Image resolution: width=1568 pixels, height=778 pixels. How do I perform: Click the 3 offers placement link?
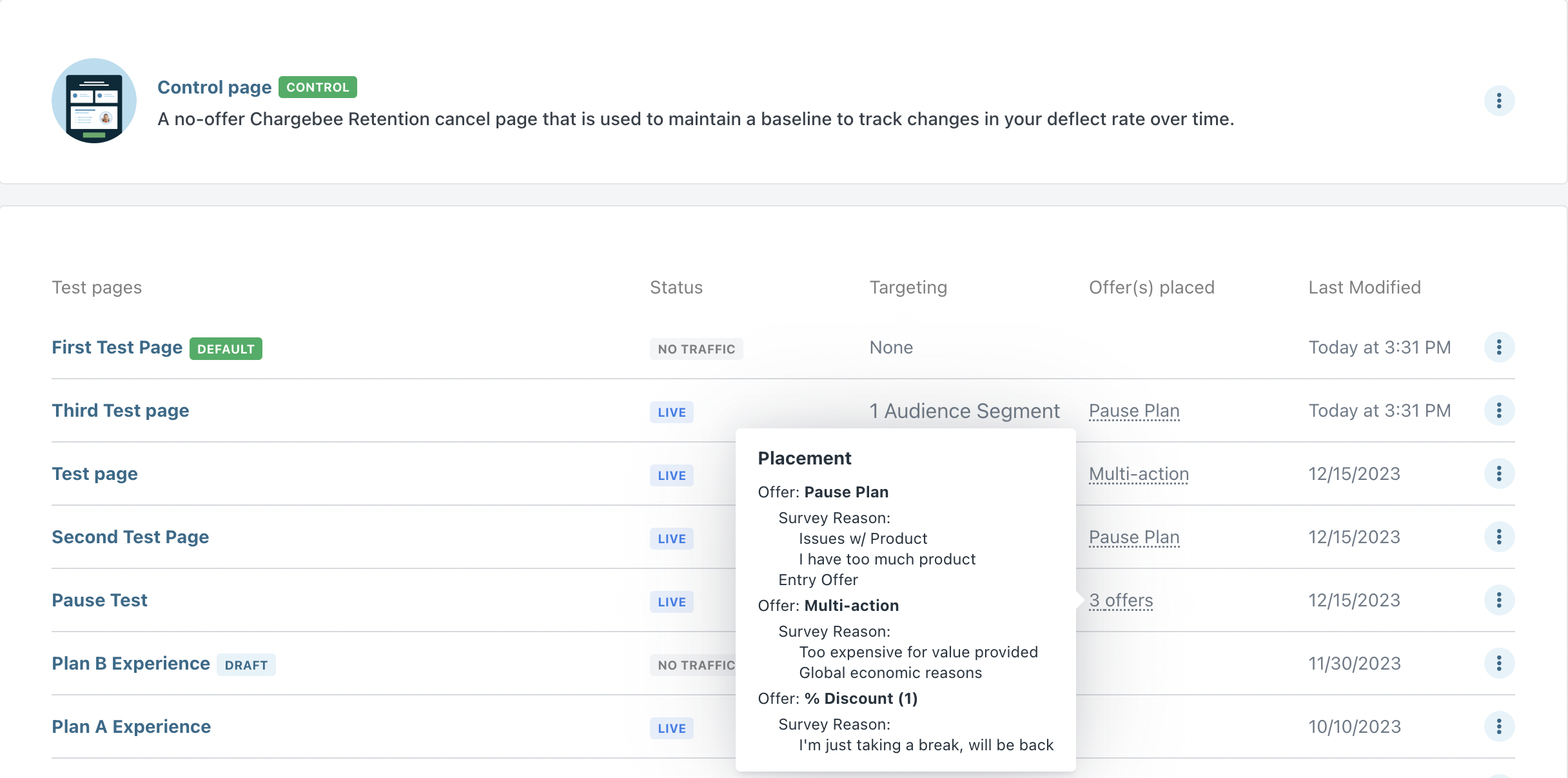click(1121, 601)
